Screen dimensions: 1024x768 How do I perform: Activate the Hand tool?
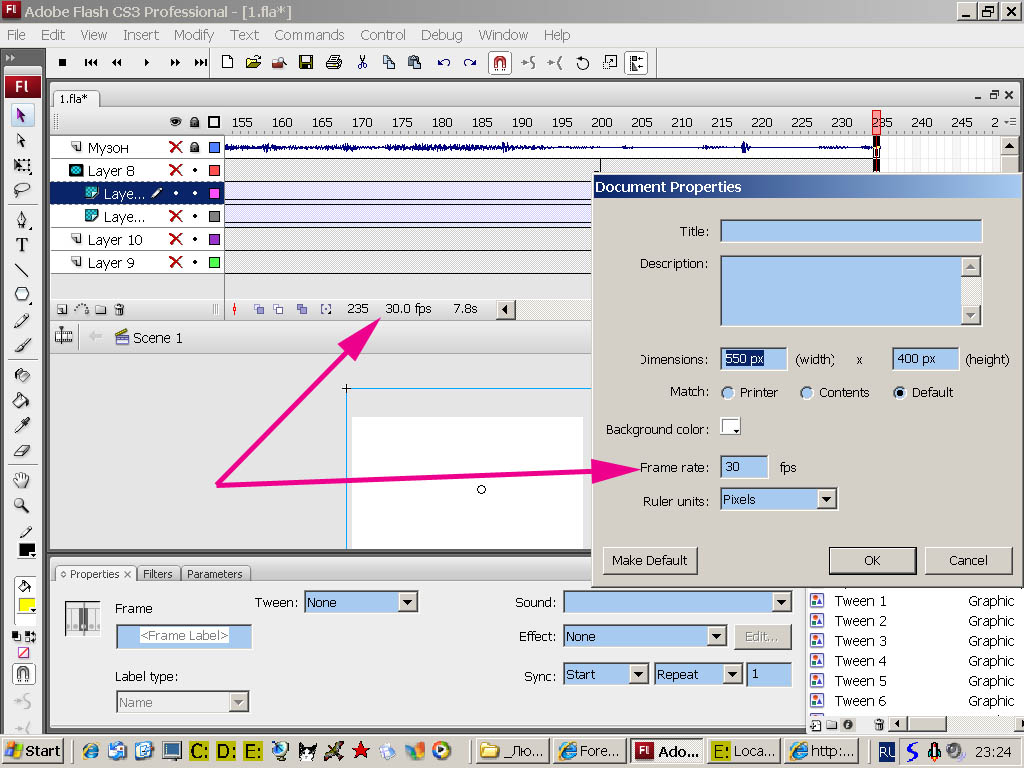pyautogui.click(x=22, y=481)
